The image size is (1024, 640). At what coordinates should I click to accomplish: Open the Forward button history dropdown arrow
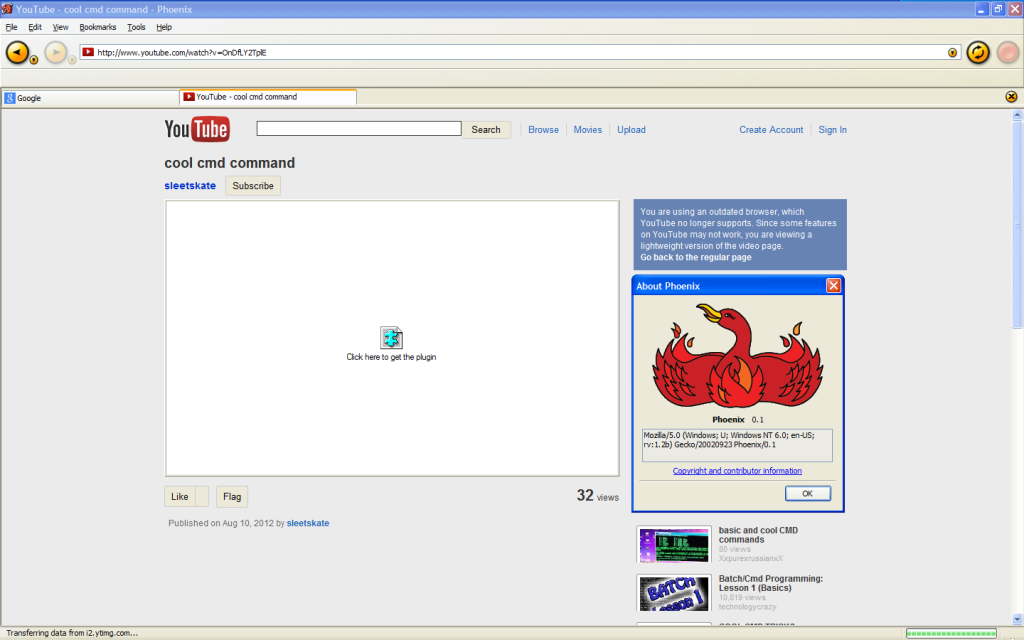(x=72, y=61)
